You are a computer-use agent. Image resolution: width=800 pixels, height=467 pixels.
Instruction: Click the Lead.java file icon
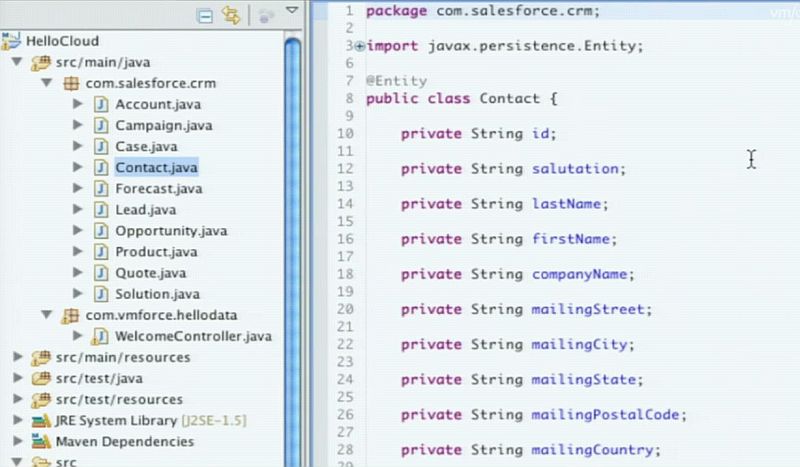[101, 210]
